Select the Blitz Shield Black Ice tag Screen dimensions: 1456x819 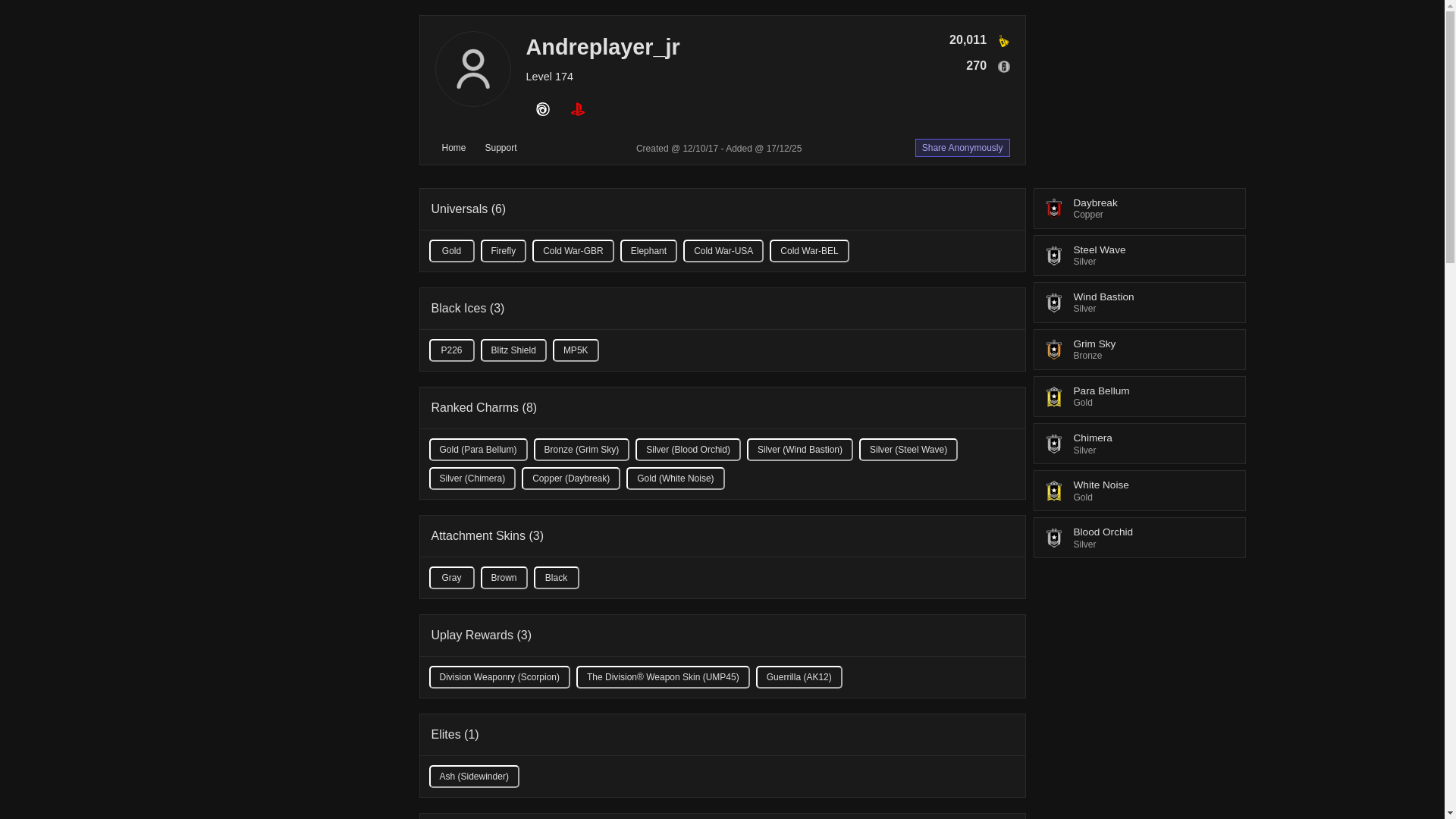[x=513, y=350]
